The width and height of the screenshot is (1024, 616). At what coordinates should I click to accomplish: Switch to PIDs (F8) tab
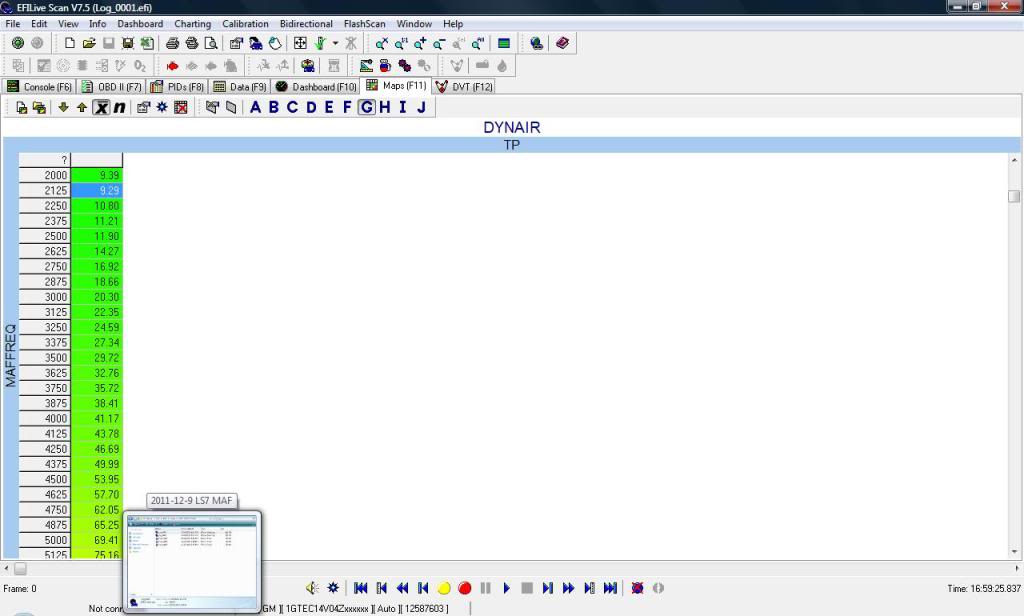[x=177, y=86]
